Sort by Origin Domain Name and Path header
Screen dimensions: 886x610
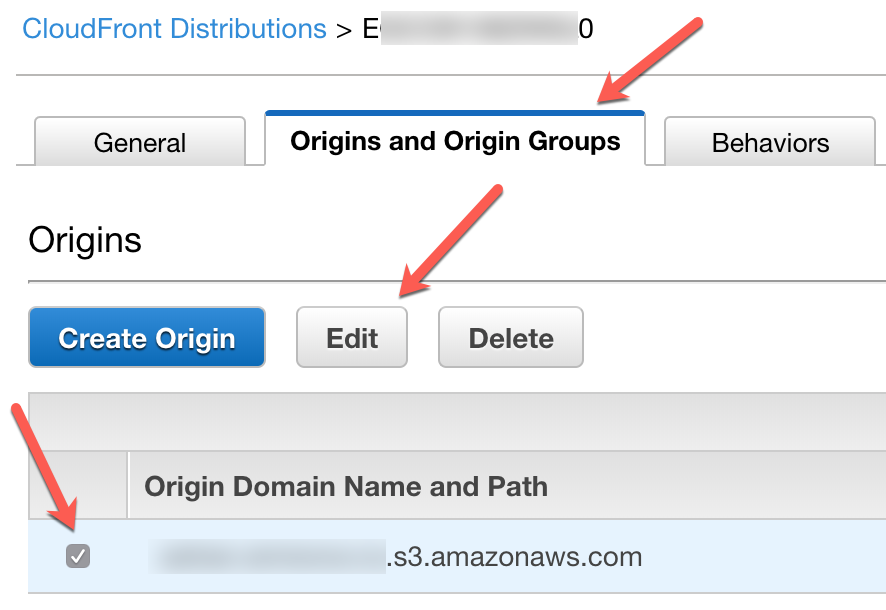[346, 486]
